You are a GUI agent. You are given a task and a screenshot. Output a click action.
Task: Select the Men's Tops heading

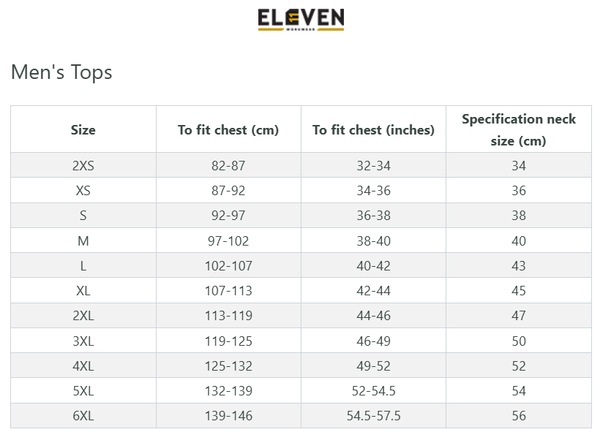tap(61, 72)
